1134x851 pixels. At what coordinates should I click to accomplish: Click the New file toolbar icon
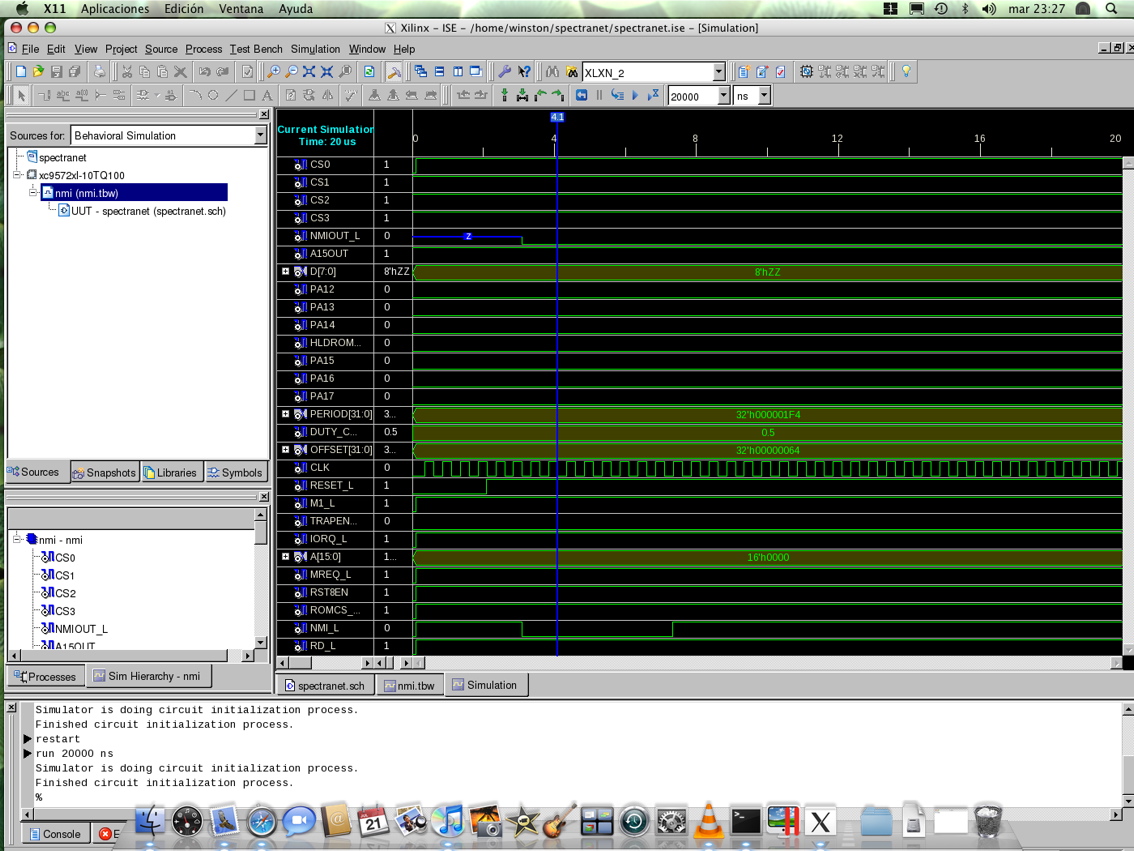[x=21, y=72]
